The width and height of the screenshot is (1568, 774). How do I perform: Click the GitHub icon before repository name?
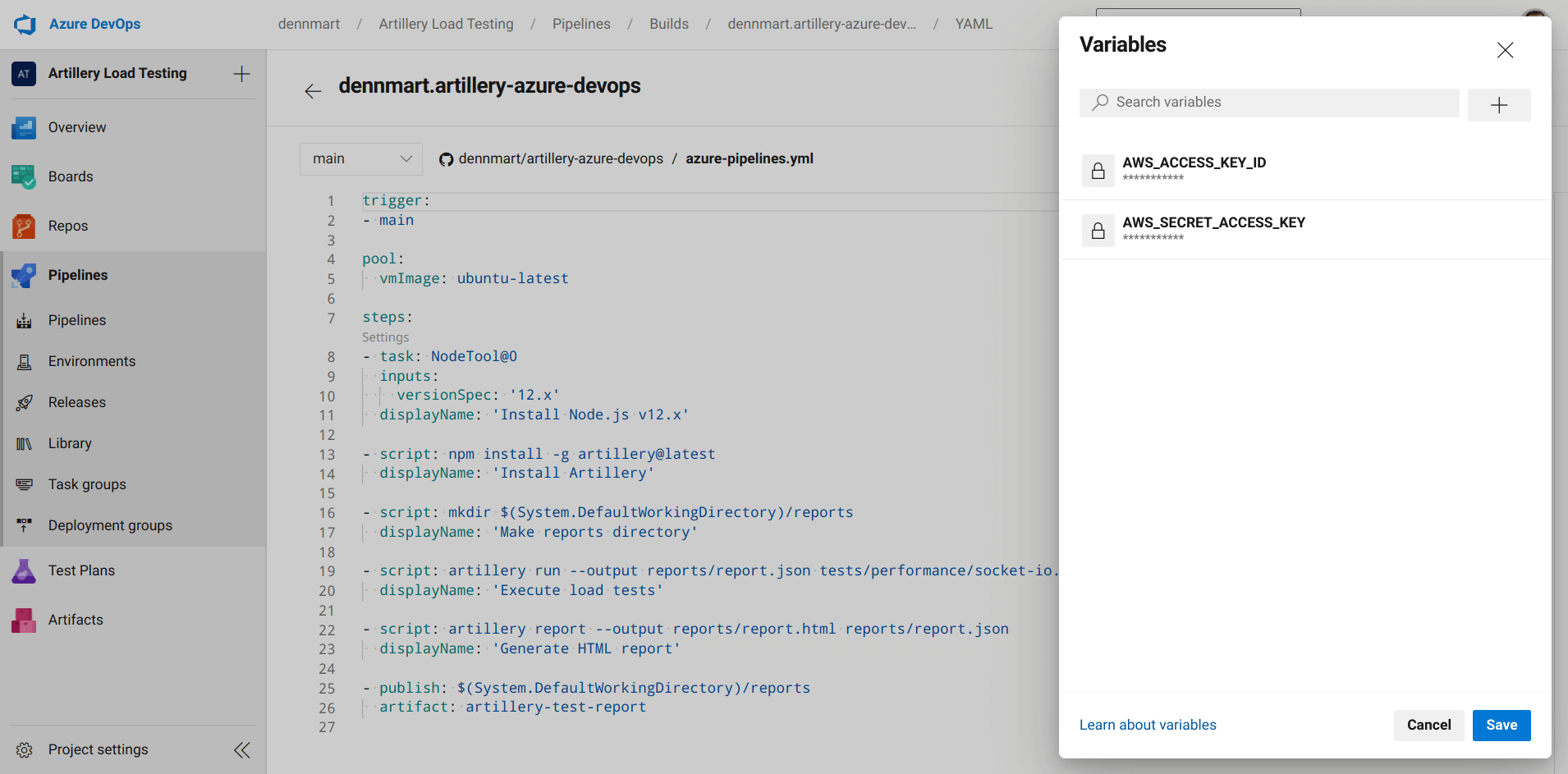tap(446, 159)
